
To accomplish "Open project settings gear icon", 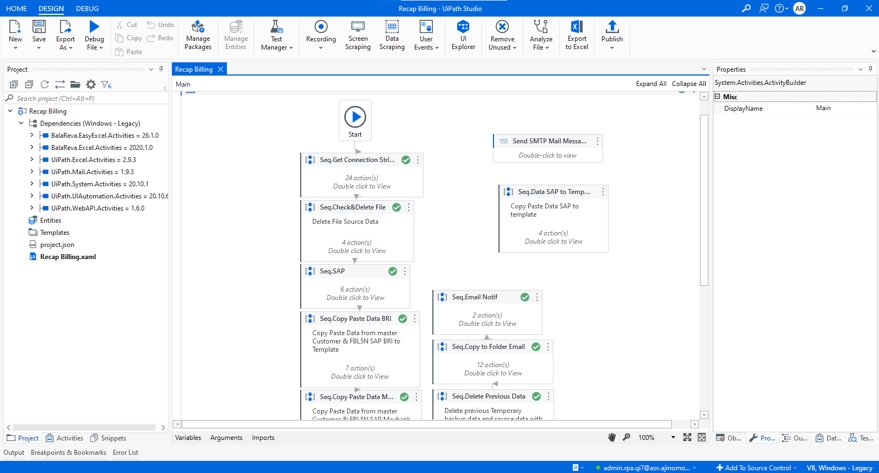I will click(x=90, y=85).
